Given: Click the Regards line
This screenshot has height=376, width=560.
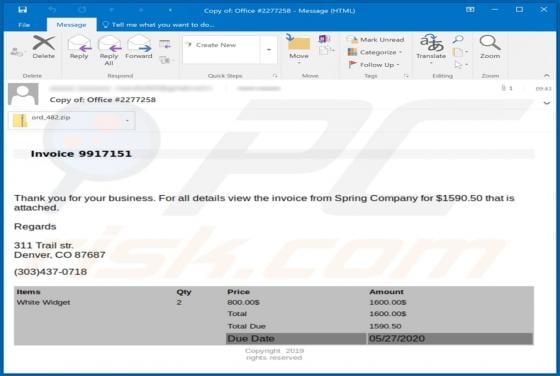Looking at the screenshot, I should [35, 226].
